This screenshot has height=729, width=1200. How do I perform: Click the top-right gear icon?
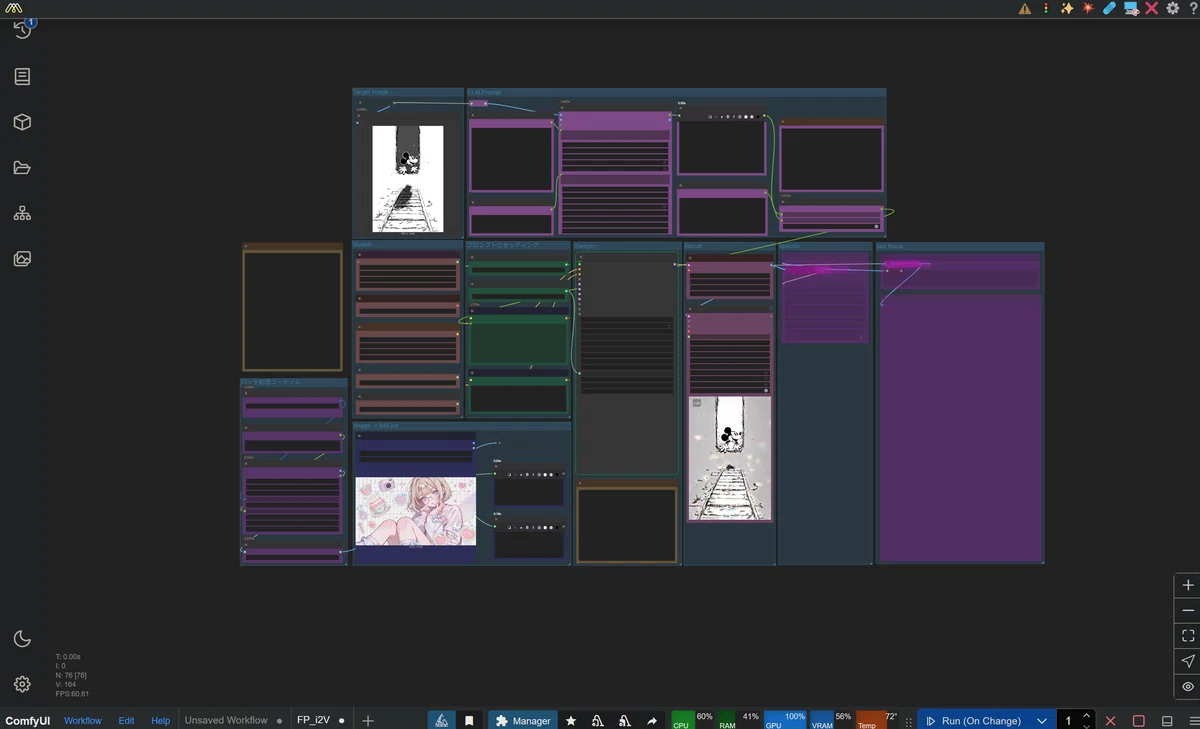click(x=1173, y=8)
